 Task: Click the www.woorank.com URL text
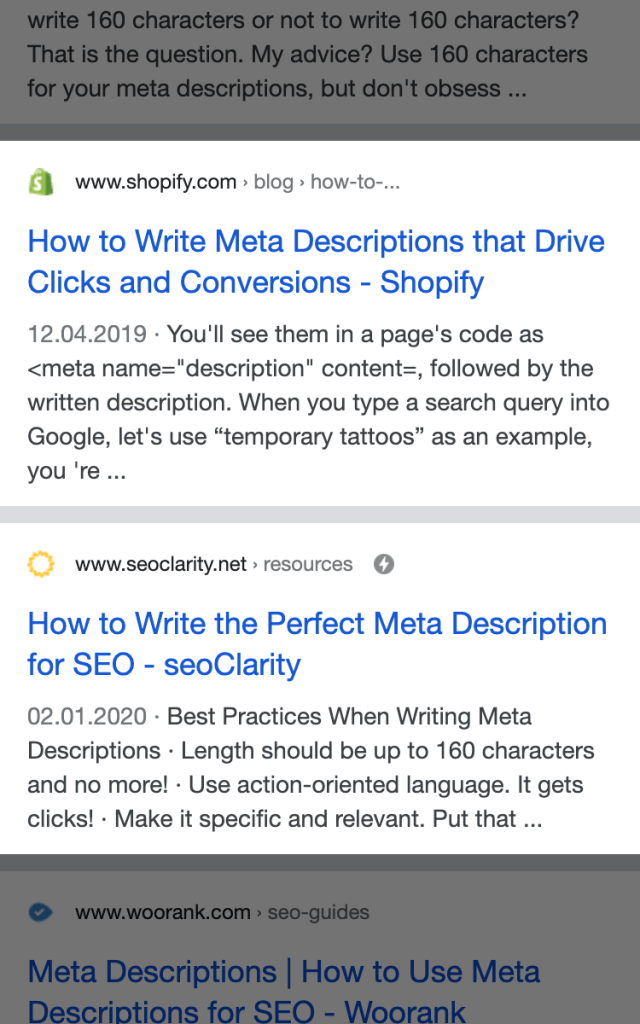click(x=163, y=912)
